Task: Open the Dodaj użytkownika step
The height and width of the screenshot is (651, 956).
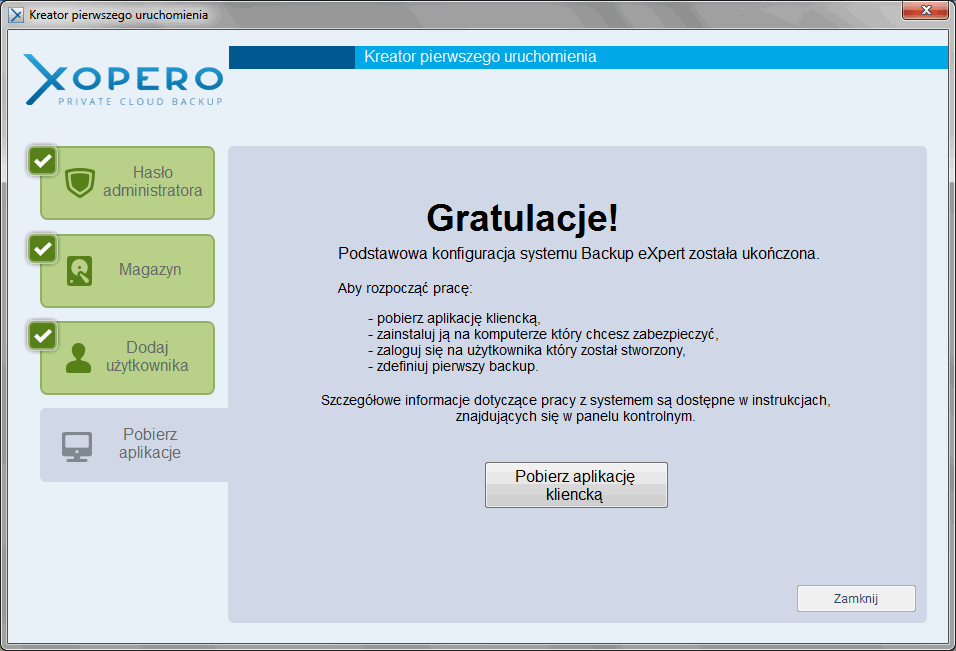Action: tap(127, 358)
